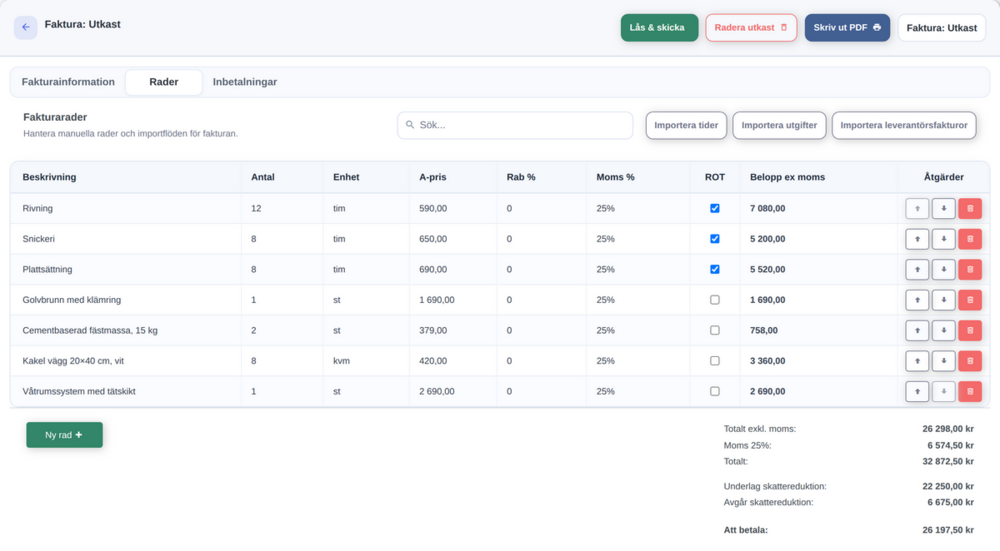The width and height of the screenshot is (1000, 551).
Task: Delete the Golvbrunn med klämring row
Action: (970, 300)
